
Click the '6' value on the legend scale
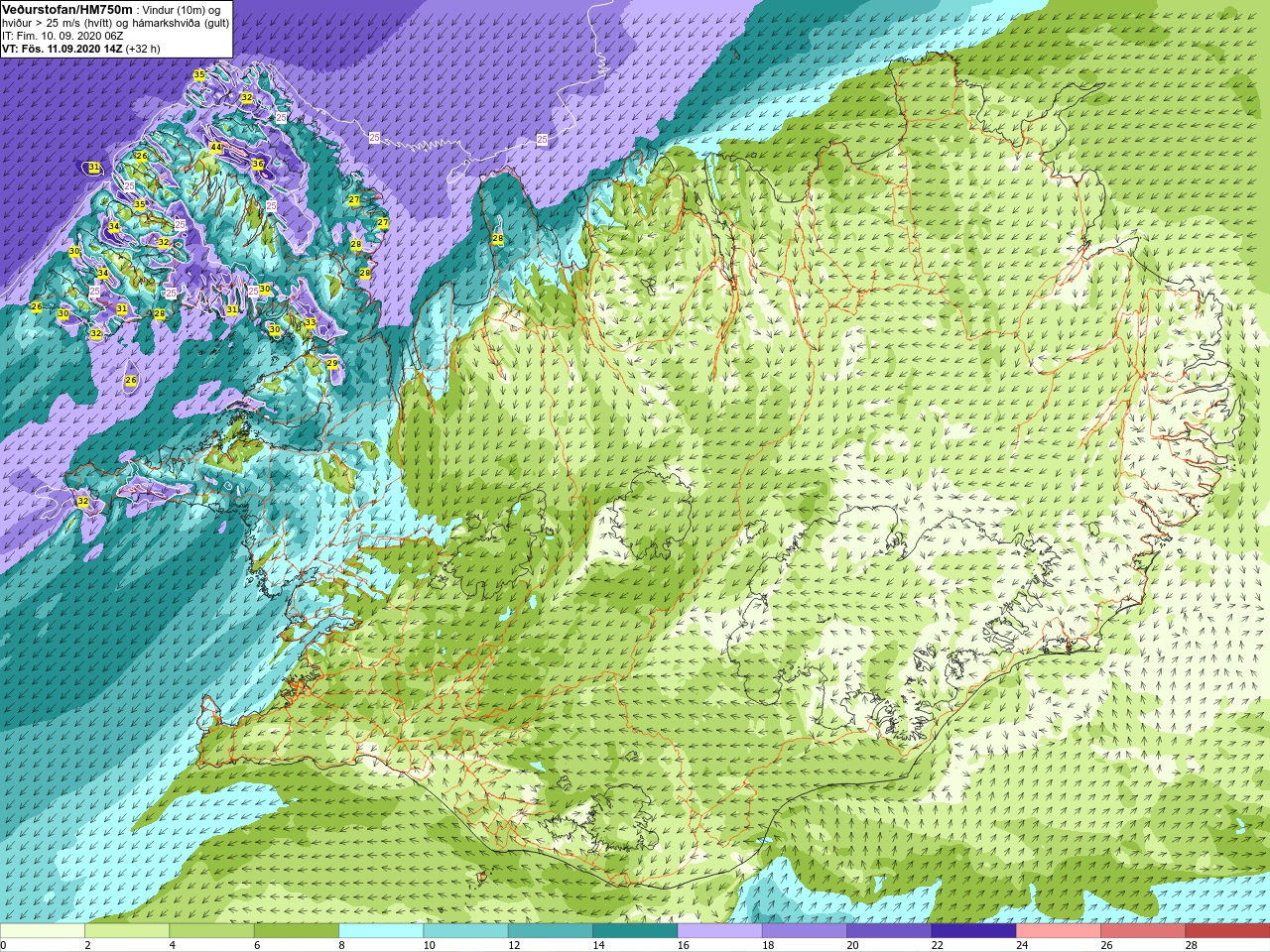(x=257, y=945)
